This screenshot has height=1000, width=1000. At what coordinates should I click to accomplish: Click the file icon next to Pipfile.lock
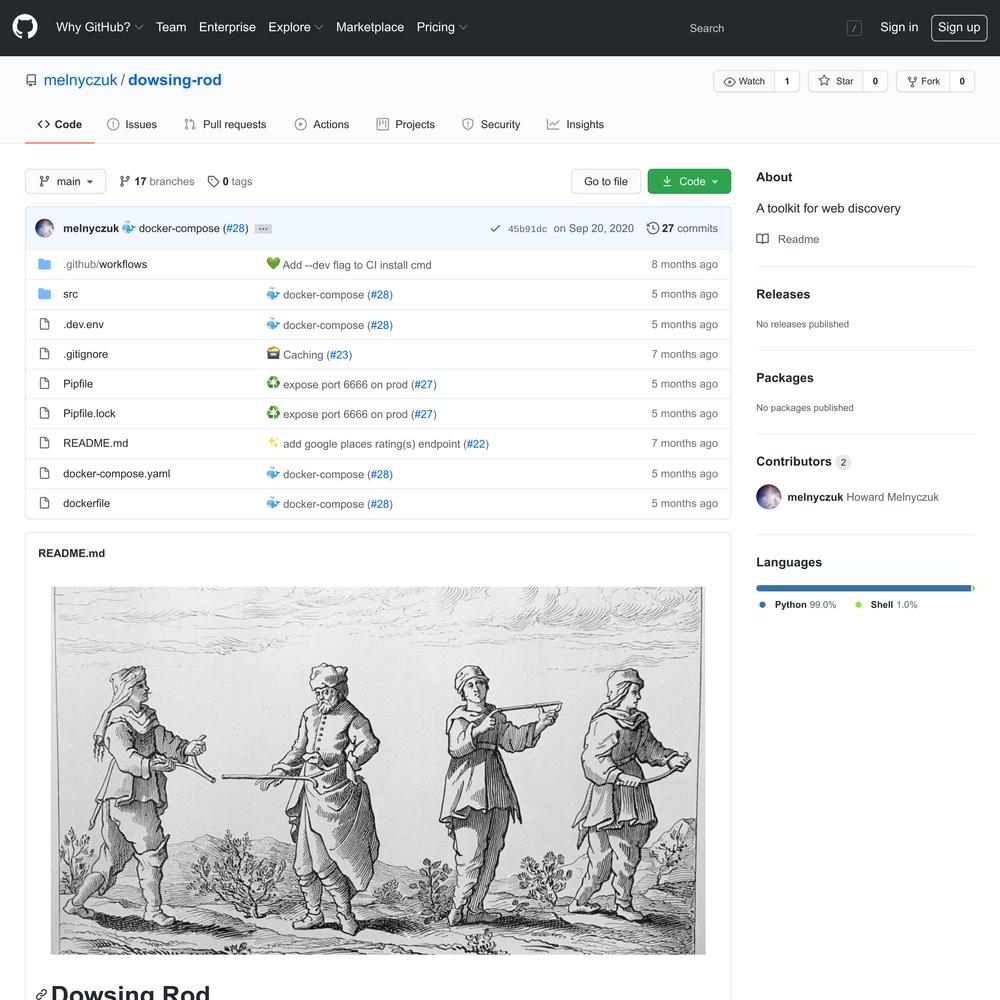[44, 413]
